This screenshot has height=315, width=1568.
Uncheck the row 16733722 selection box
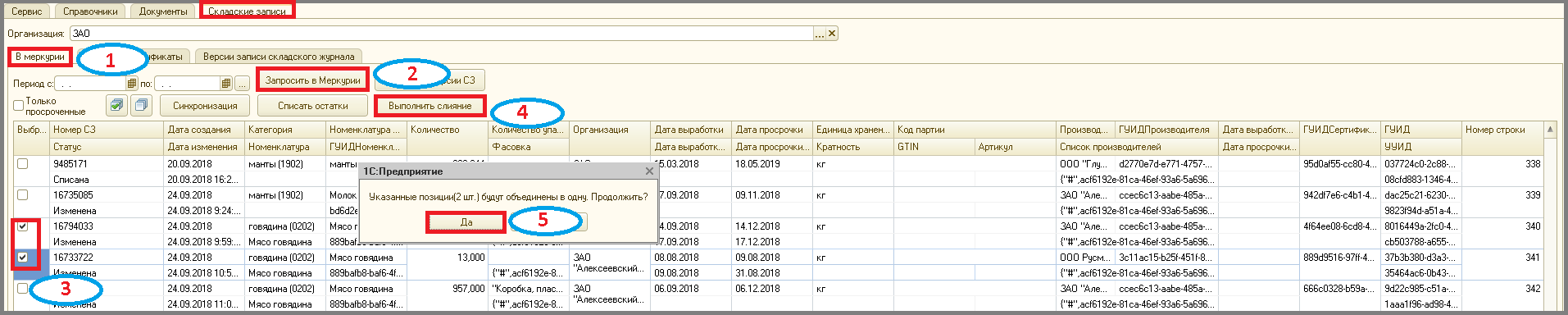click(23, 258)
